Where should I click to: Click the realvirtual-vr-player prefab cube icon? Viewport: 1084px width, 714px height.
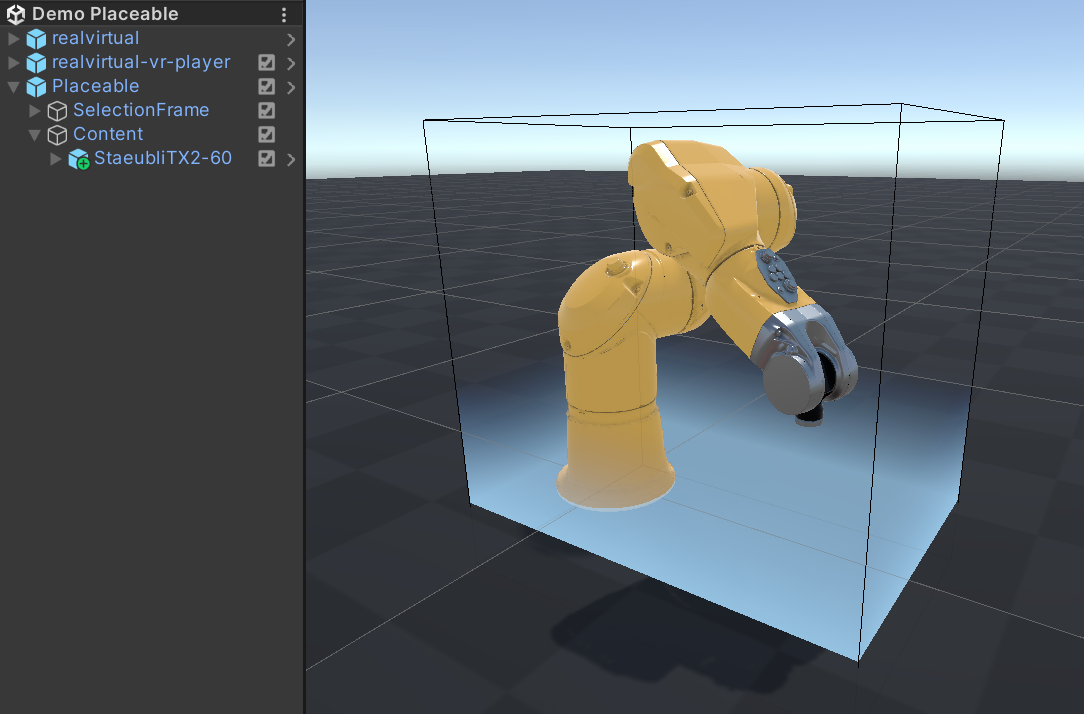tap(37, 63)
